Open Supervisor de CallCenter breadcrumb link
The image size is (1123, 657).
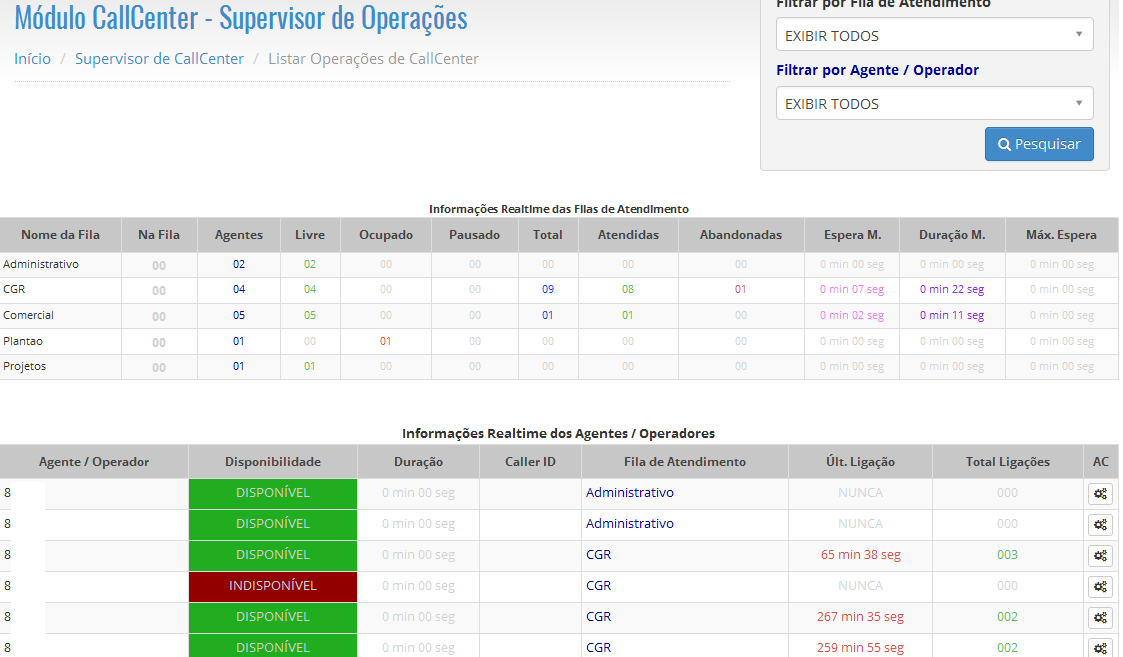click(x=159, y=59)
